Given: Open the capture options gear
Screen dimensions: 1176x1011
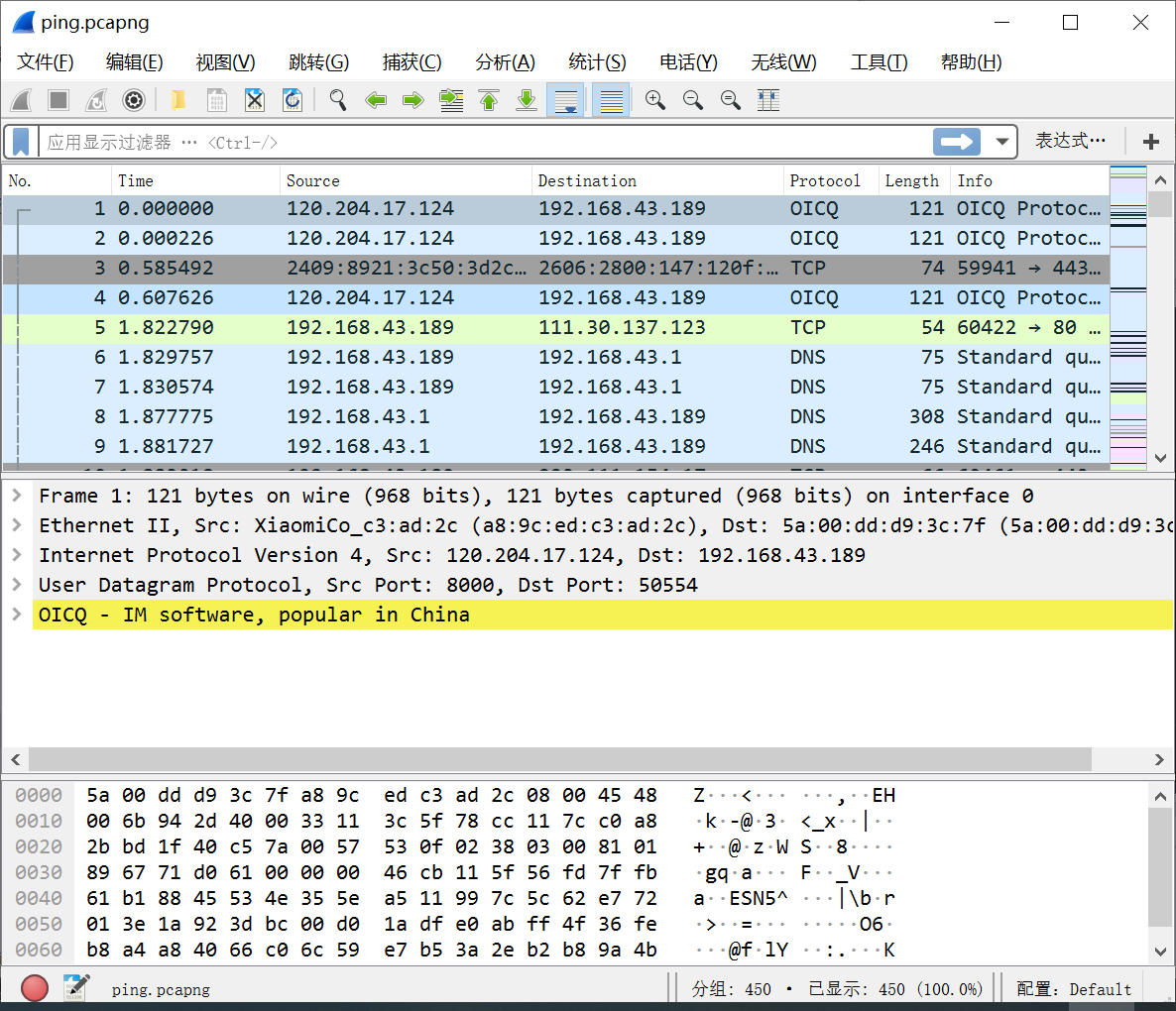Looking at the screenshot, I should [134, 99].
